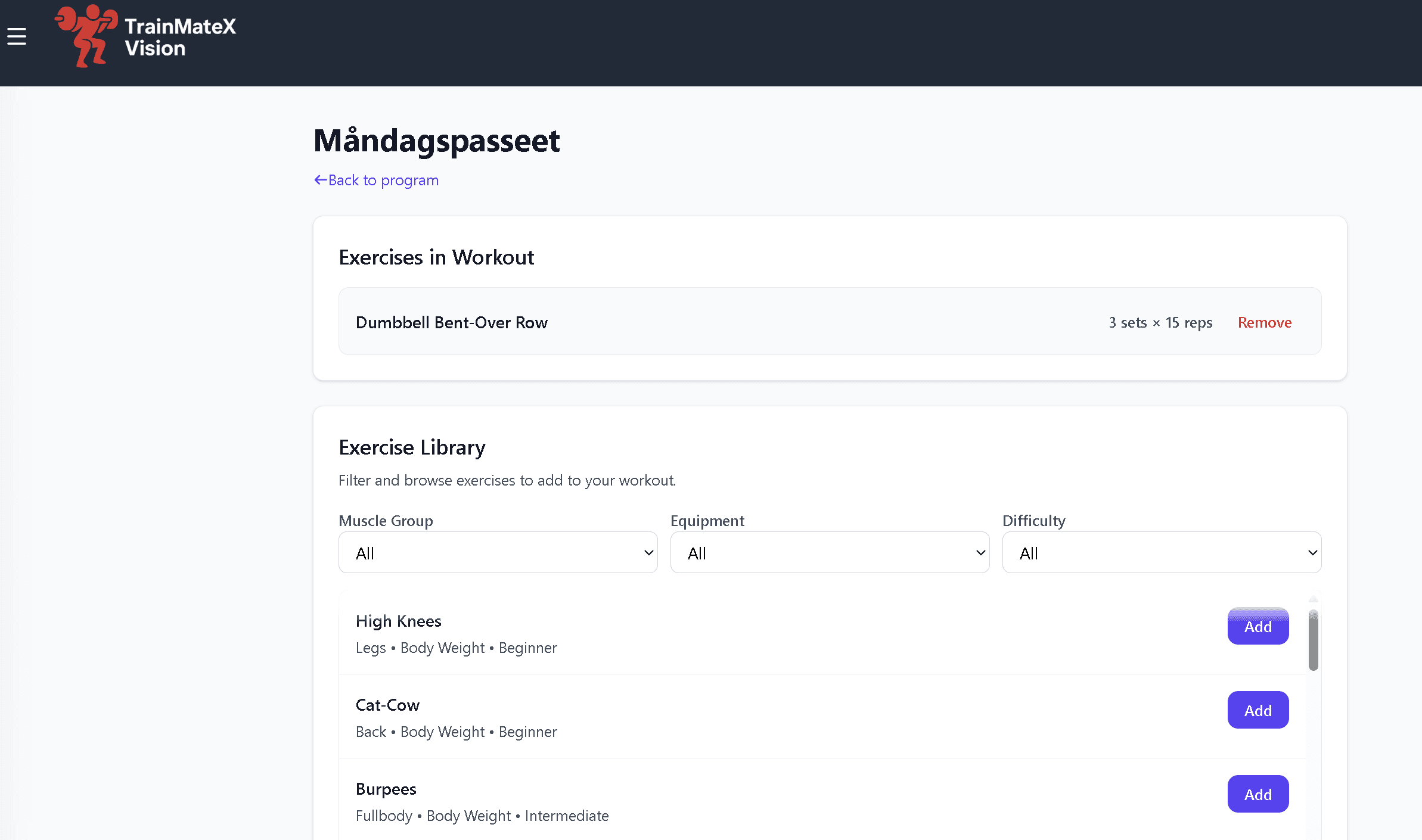Click the '3 sets × 15 reps' text
The width and height of the screenshot is (1422, 840).
pos(1160,322)
